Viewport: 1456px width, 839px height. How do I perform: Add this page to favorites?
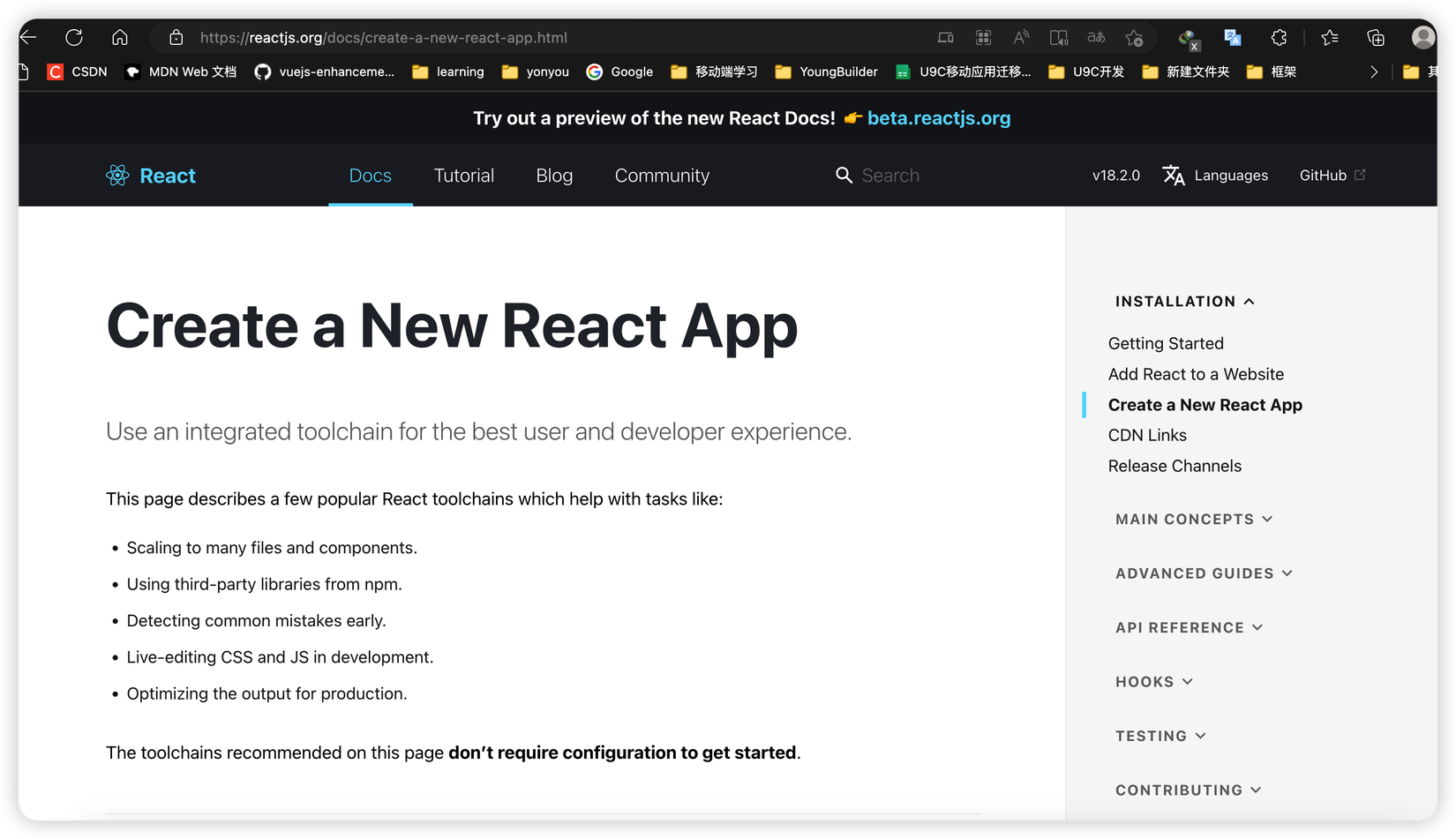(1134, 37)
